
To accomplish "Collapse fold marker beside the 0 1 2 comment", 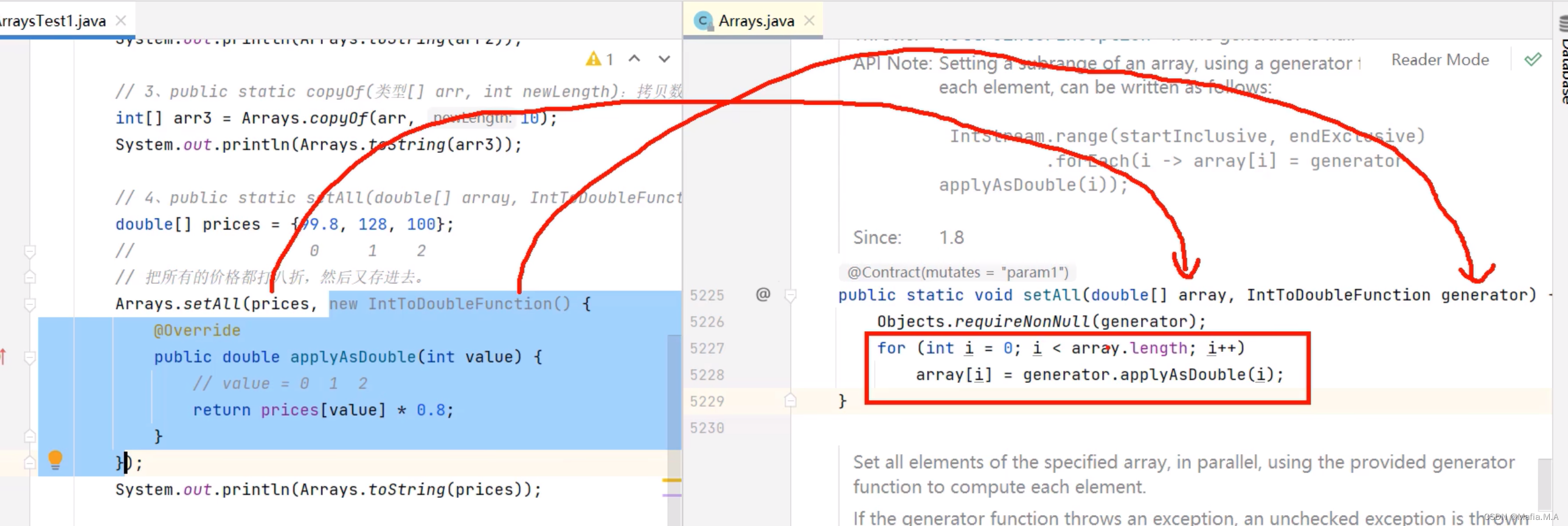I will point(30,251).
